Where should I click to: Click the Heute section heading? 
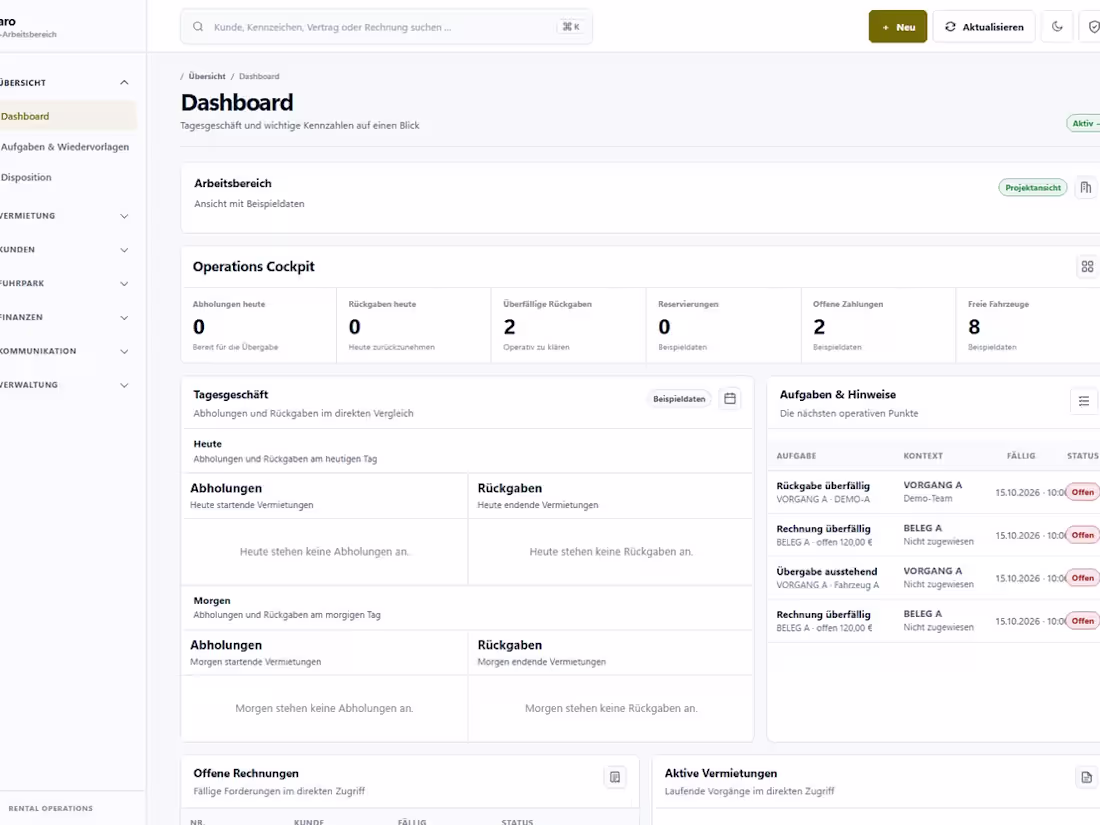[208, 444]
